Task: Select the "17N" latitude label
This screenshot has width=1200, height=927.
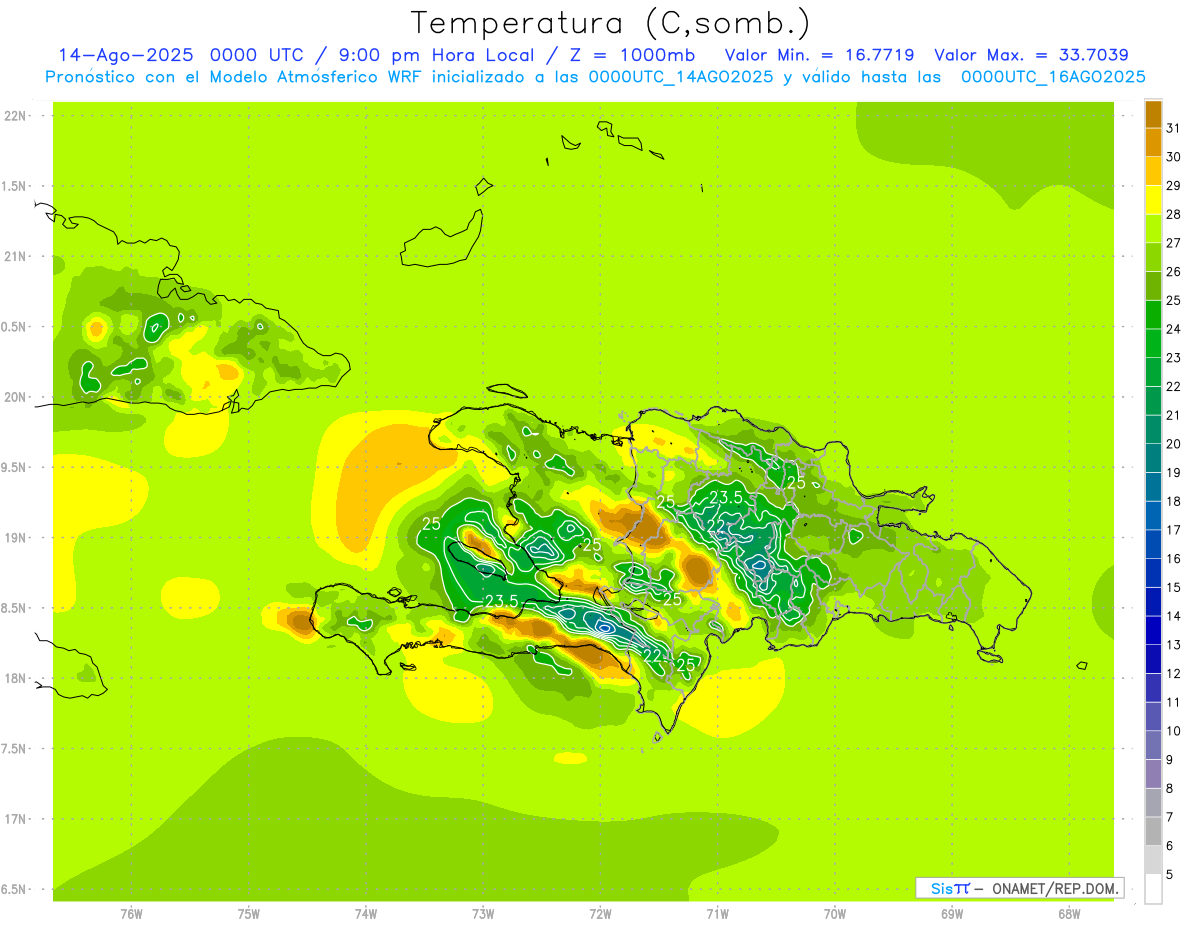Action: 15,819
